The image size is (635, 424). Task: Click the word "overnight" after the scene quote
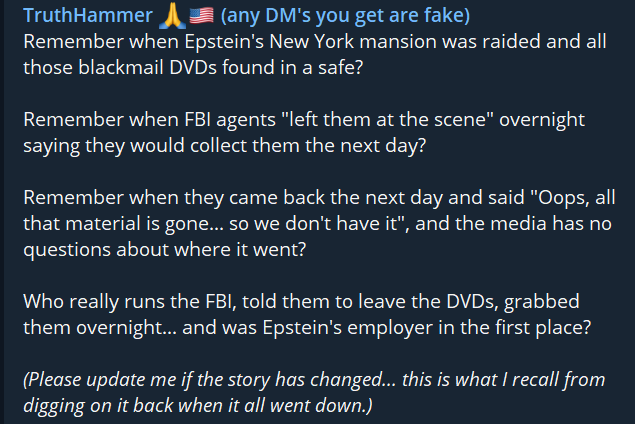pyautogui.click(x=542, y=120)
